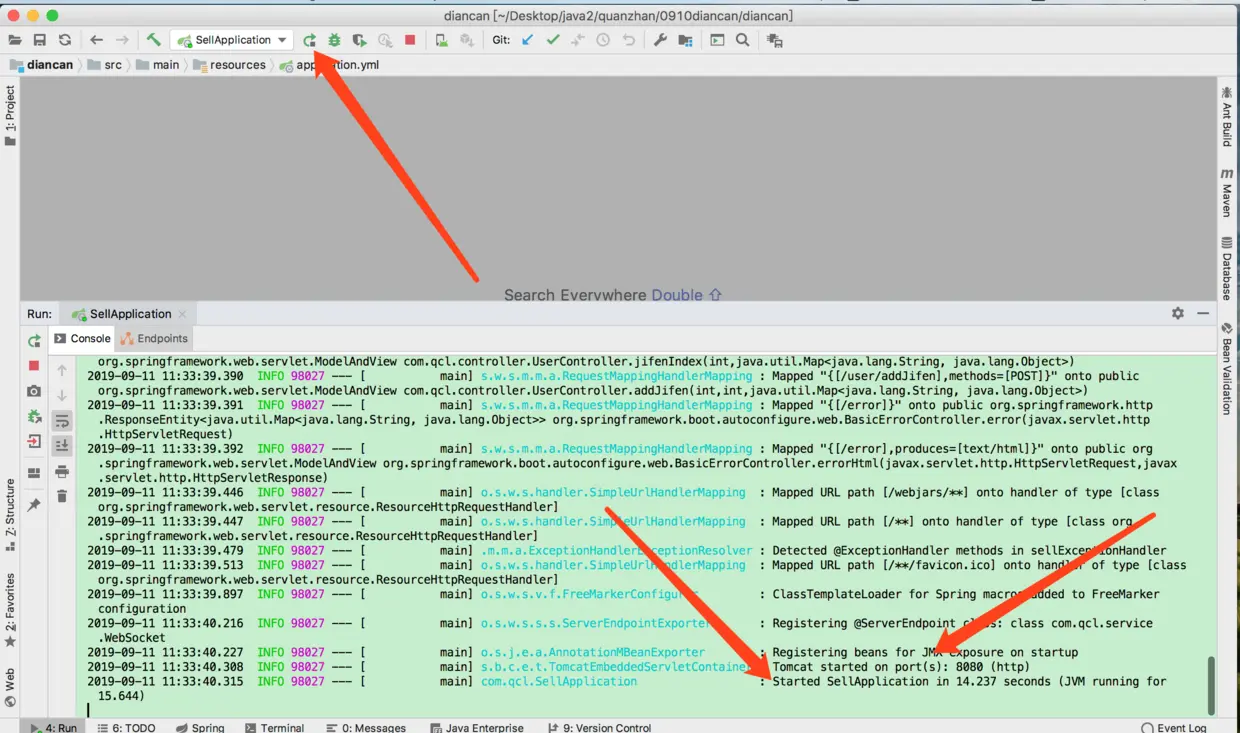Image resolution: width=1240 pixels, height=733 pixels.
Task: Select resources breadcrumb folder
Action: click(230, 65)
